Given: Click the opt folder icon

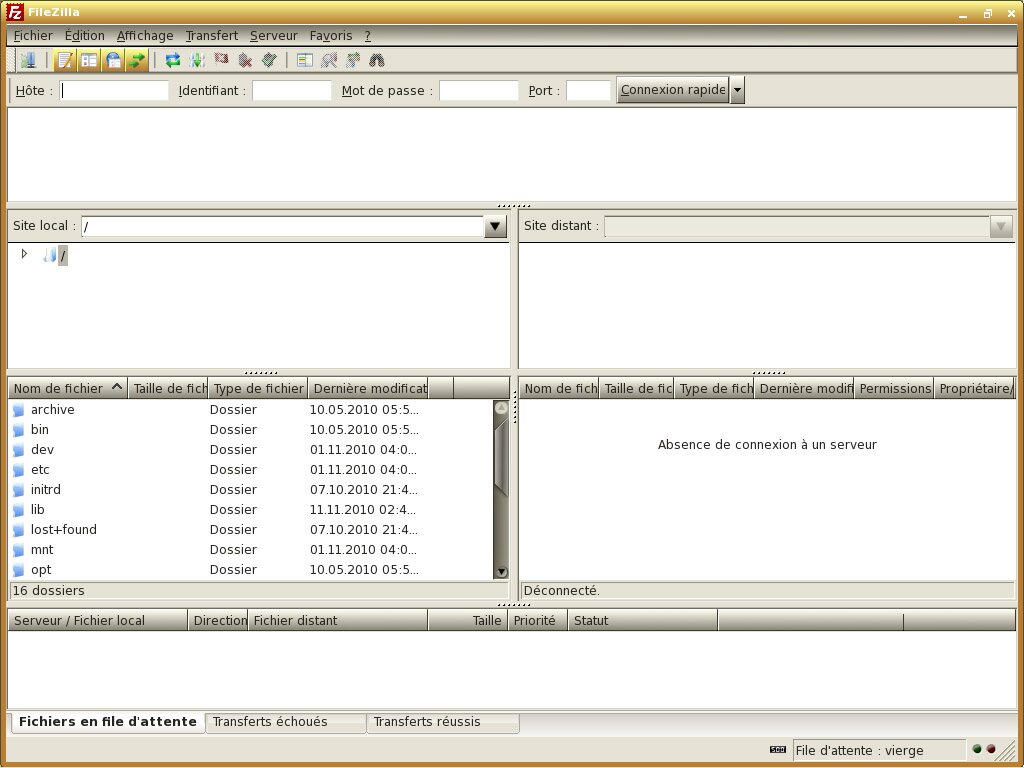Looking at the screenshot, I should (x=18, y=570).
